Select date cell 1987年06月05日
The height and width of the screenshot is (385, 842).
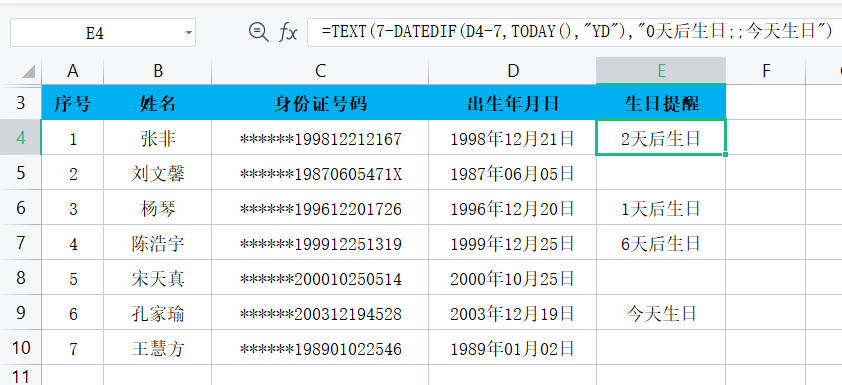(513, 173)
